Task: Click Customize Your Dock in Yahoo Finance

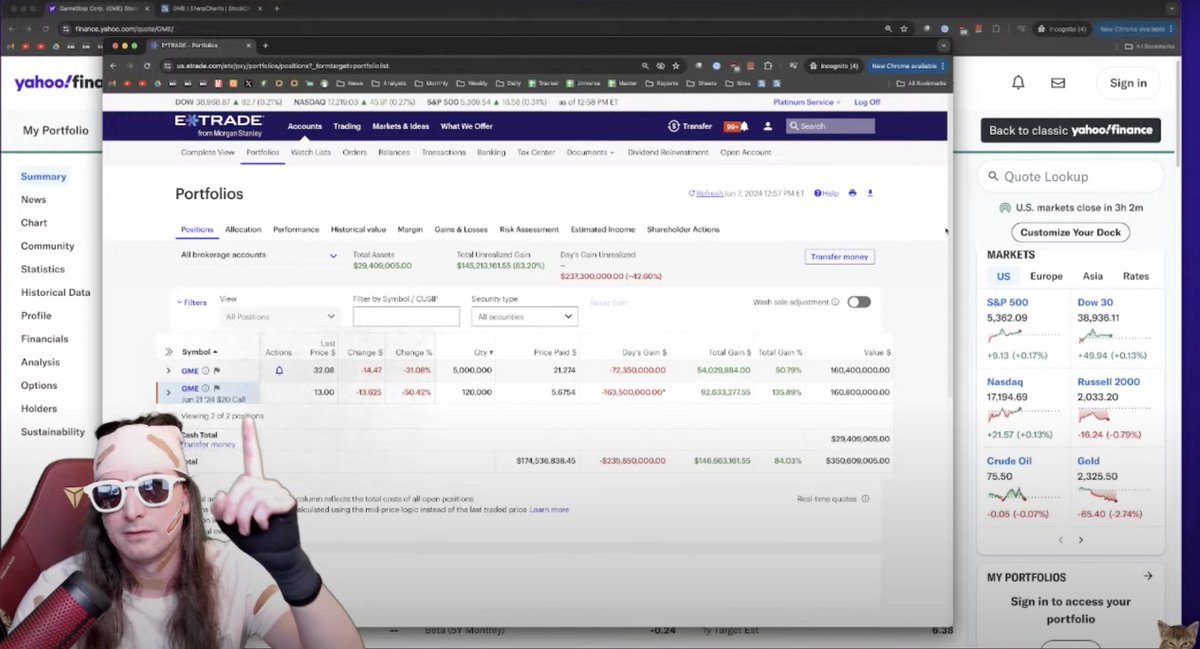Action: tap(1071, 232)
